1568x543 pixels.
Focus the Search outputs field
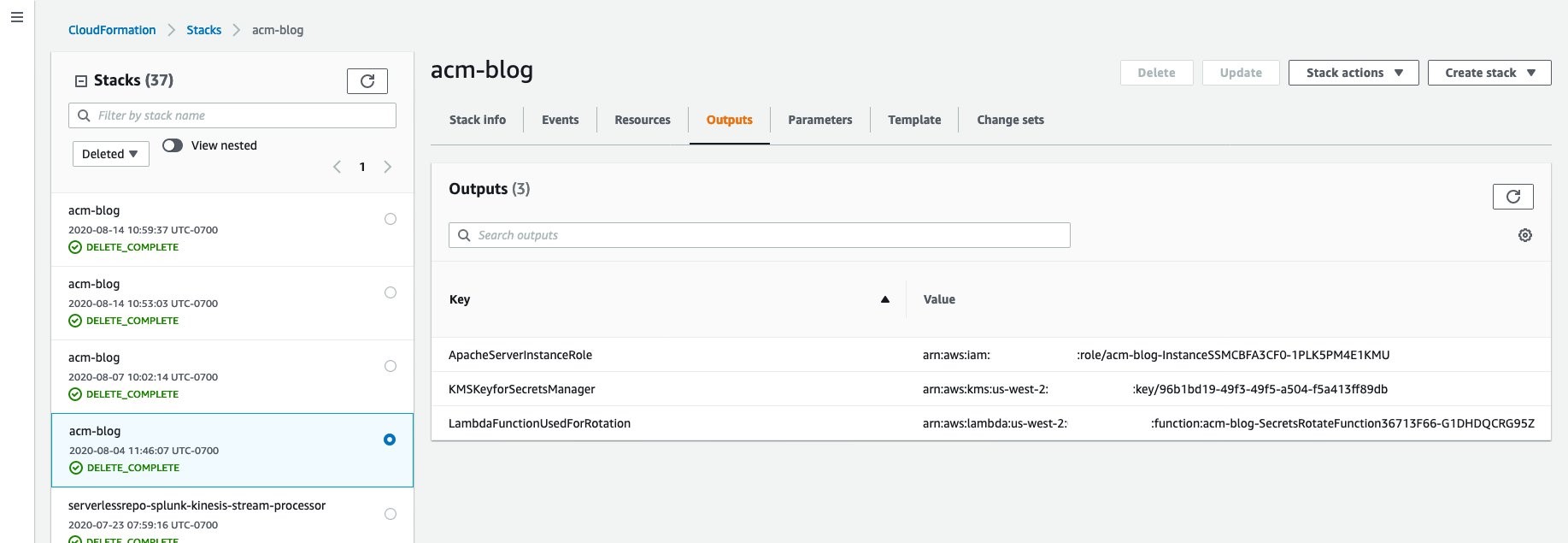760,235
